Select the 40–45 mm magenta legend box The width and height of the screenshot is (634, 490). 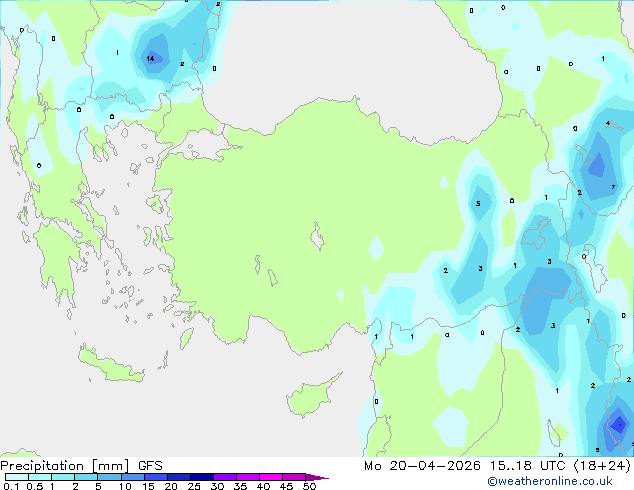tap(271, 477)
